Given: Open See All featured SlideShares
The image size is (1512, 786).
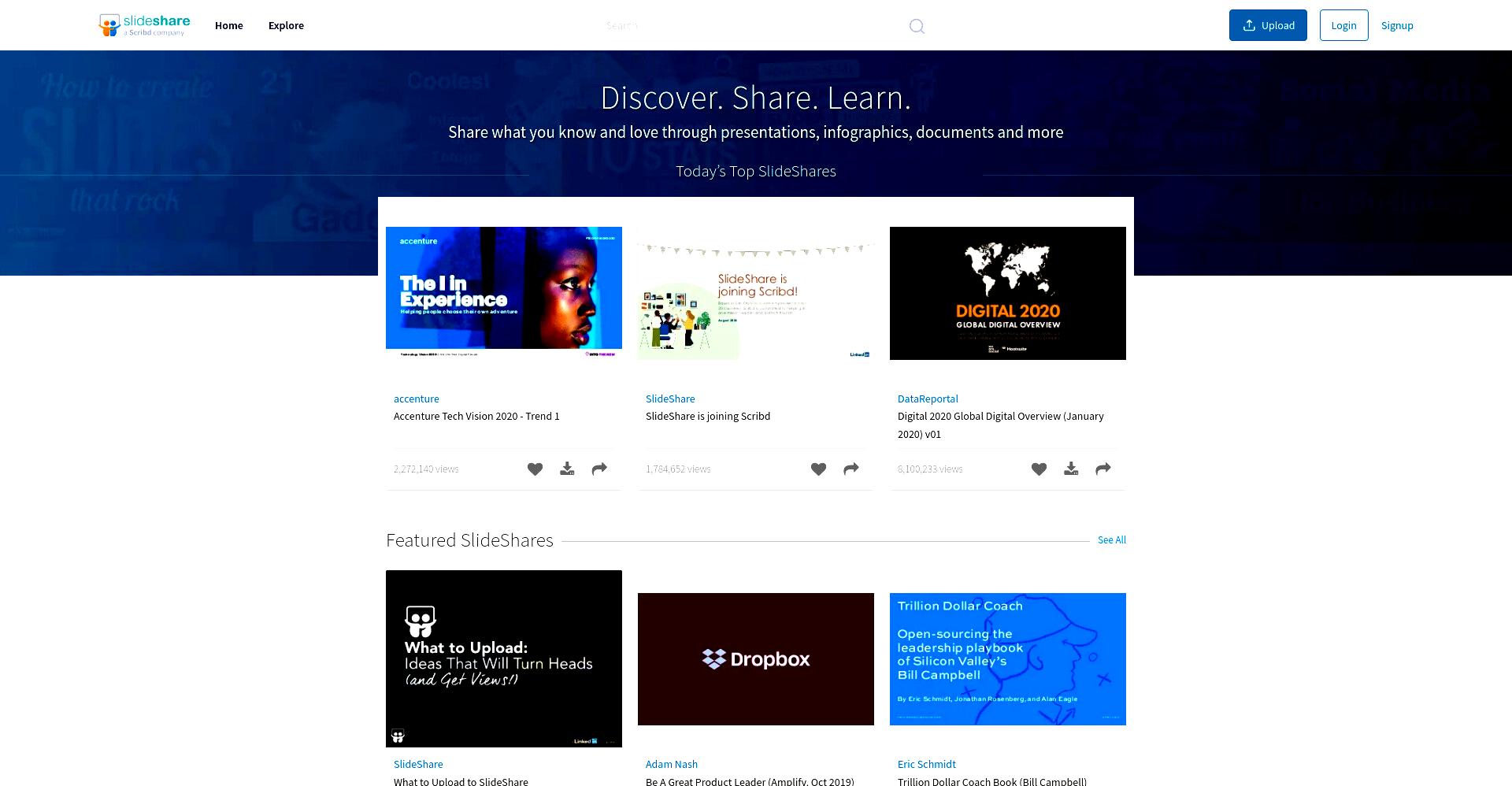Looking at the screenshot, I should tap(1112, 540).
